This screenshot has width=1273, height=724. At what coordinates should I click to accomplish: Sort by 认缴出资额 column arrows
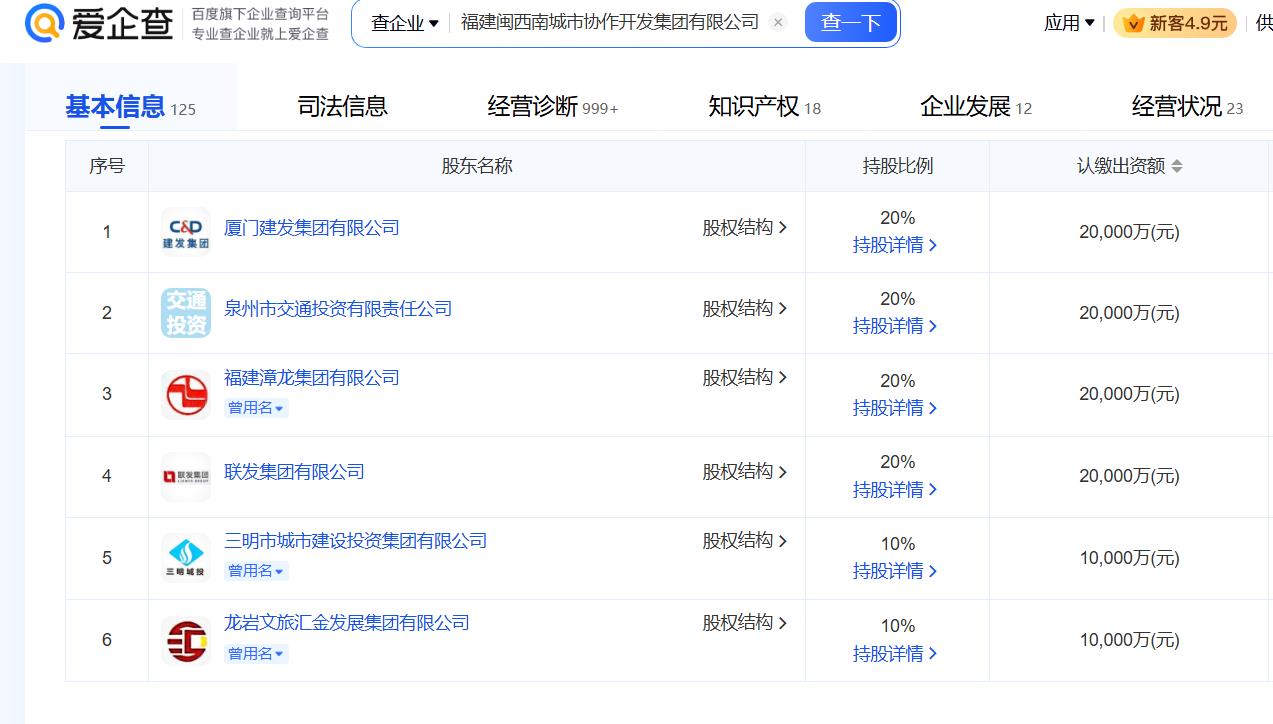(x=1177, y=166)
